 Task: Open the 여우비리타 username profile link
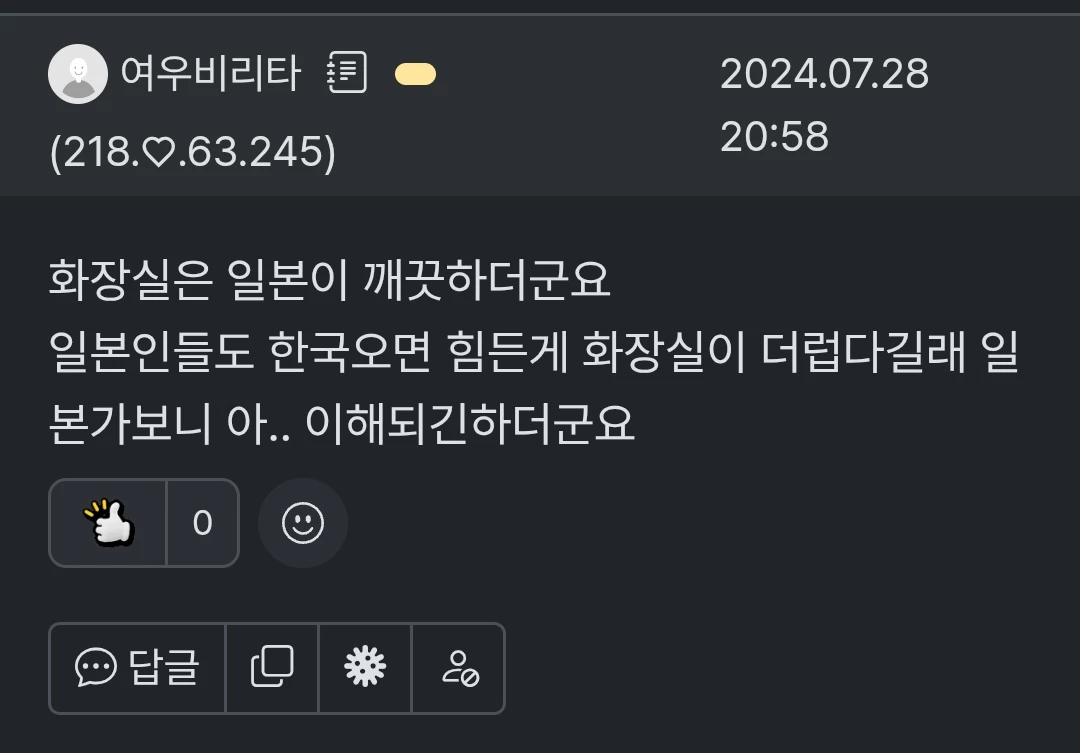[211, 73]
